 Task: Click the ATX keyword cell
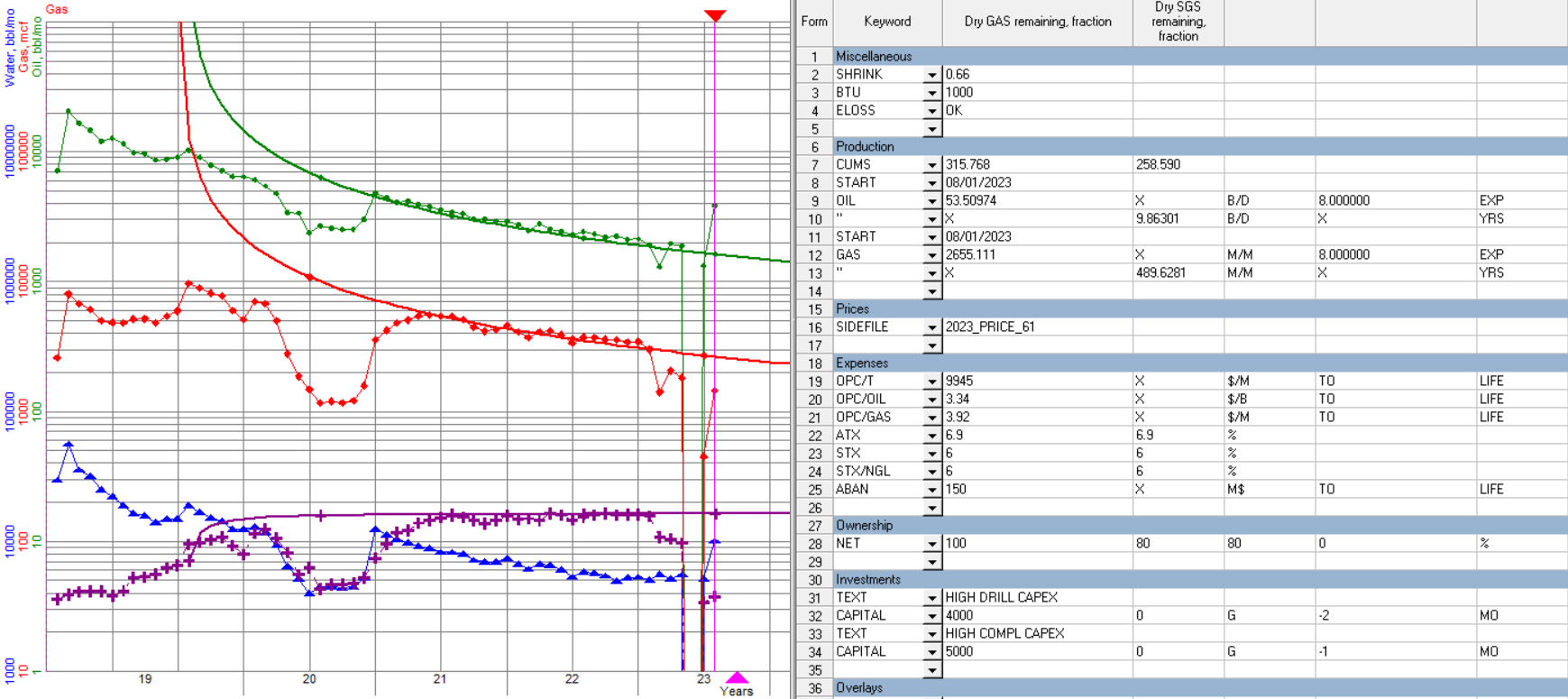pyautogui.click(x=878, y=435)
